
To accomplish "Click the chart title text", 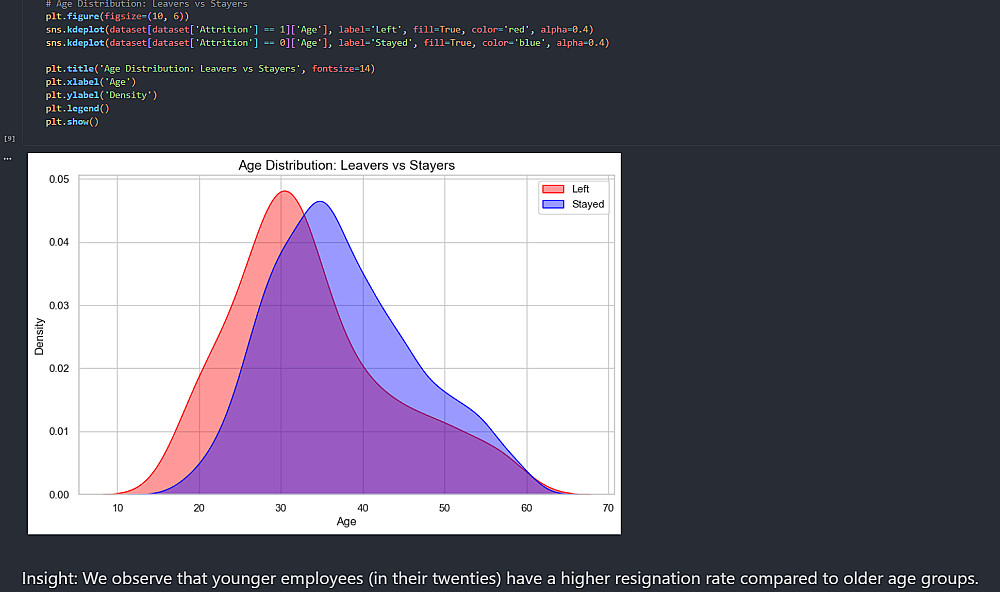I will [346, 165].
